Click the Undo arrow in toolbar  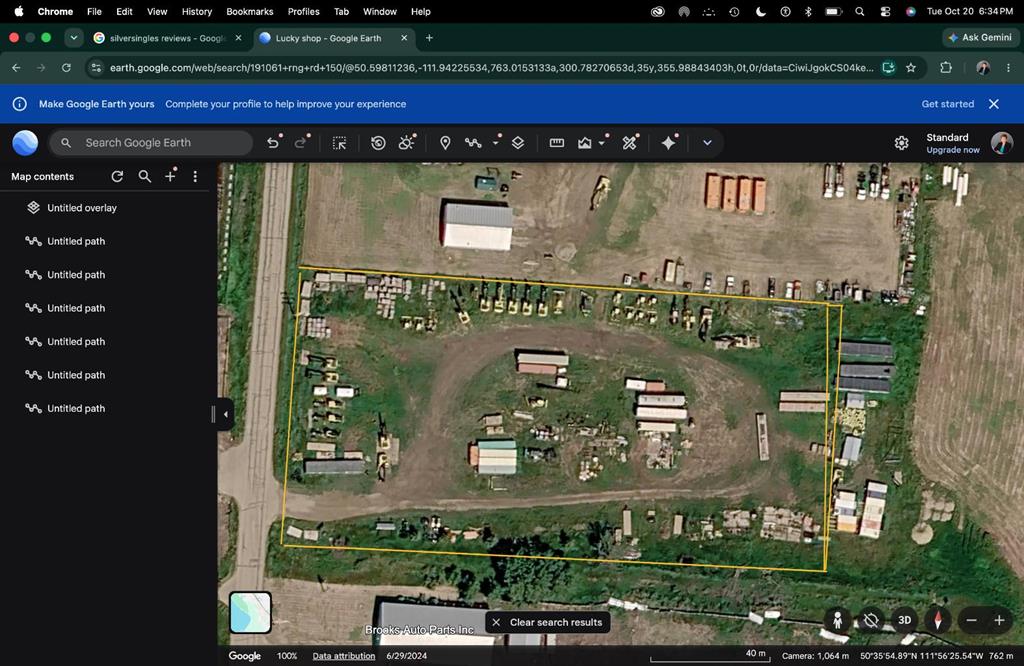tap(273, 143)
